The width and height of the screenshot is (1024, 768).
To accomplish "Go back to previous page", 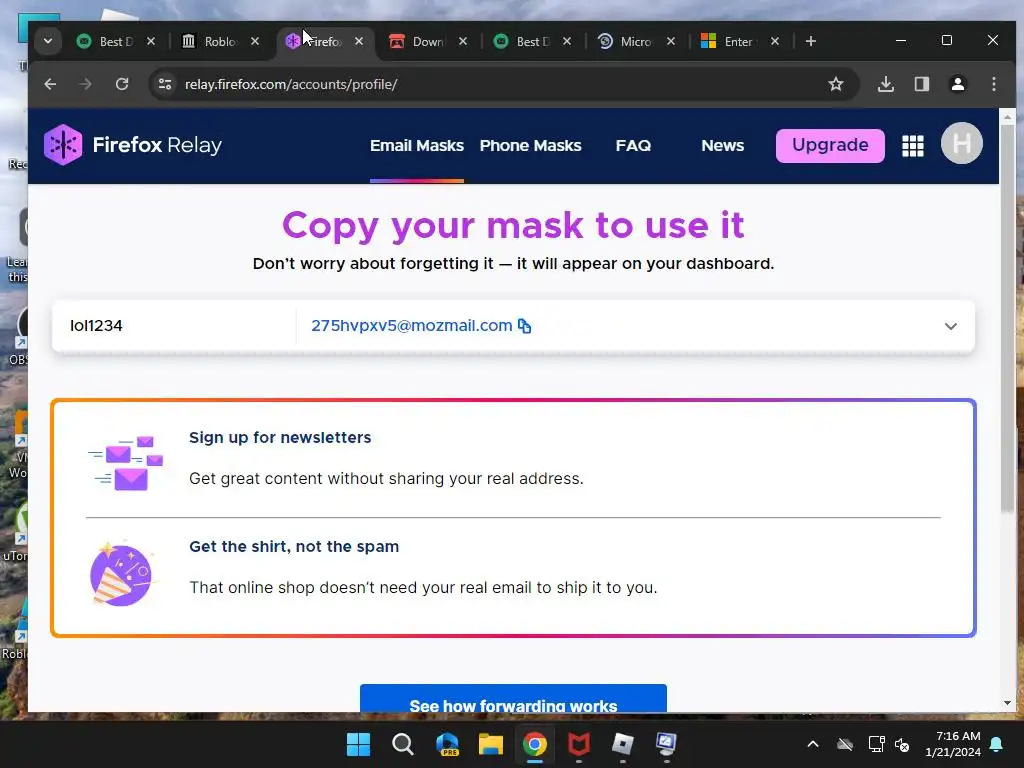I will 50,84.
